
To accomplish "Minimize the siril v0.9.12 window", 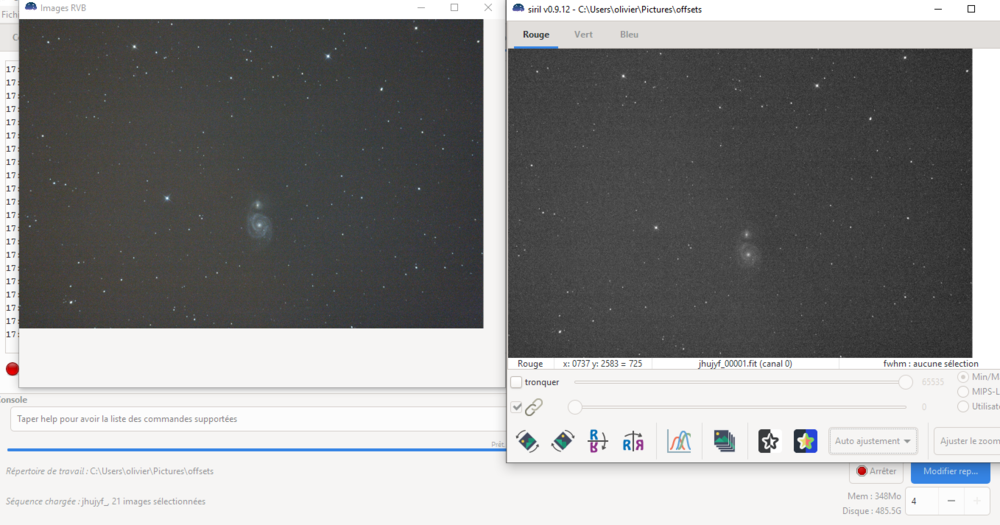I will pos(938,9).
